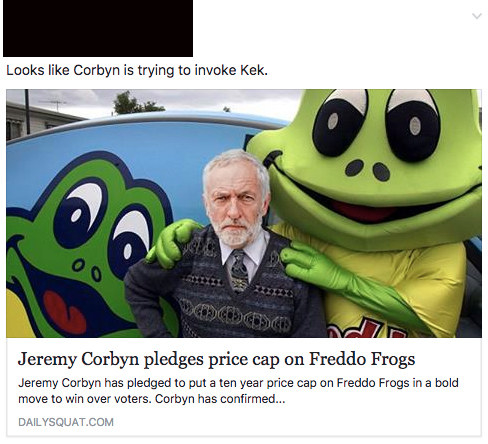Click the frog mascot costume's head in photo

[x=365, y=163]
